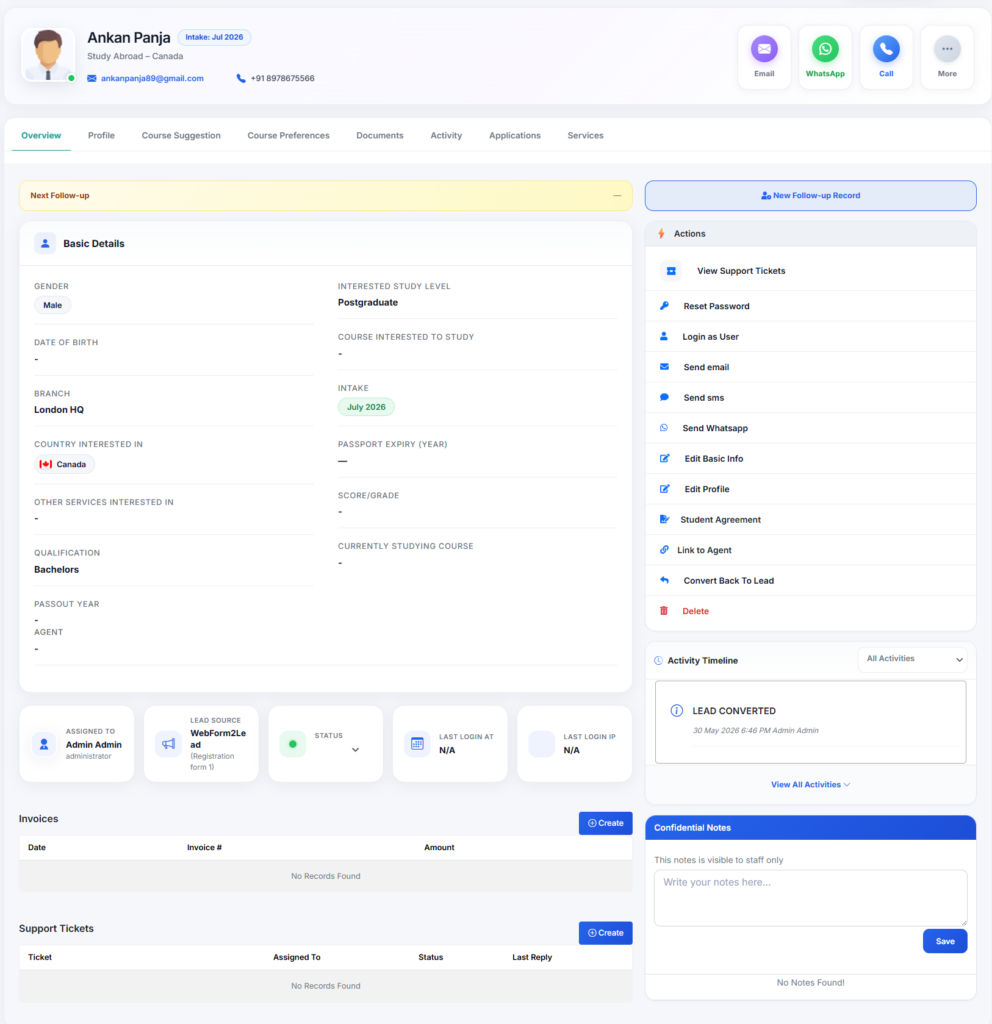Click the Email quick action icon
This screenshot has width=992, height=1024.
pyautogui.click(x=763, y=49)
